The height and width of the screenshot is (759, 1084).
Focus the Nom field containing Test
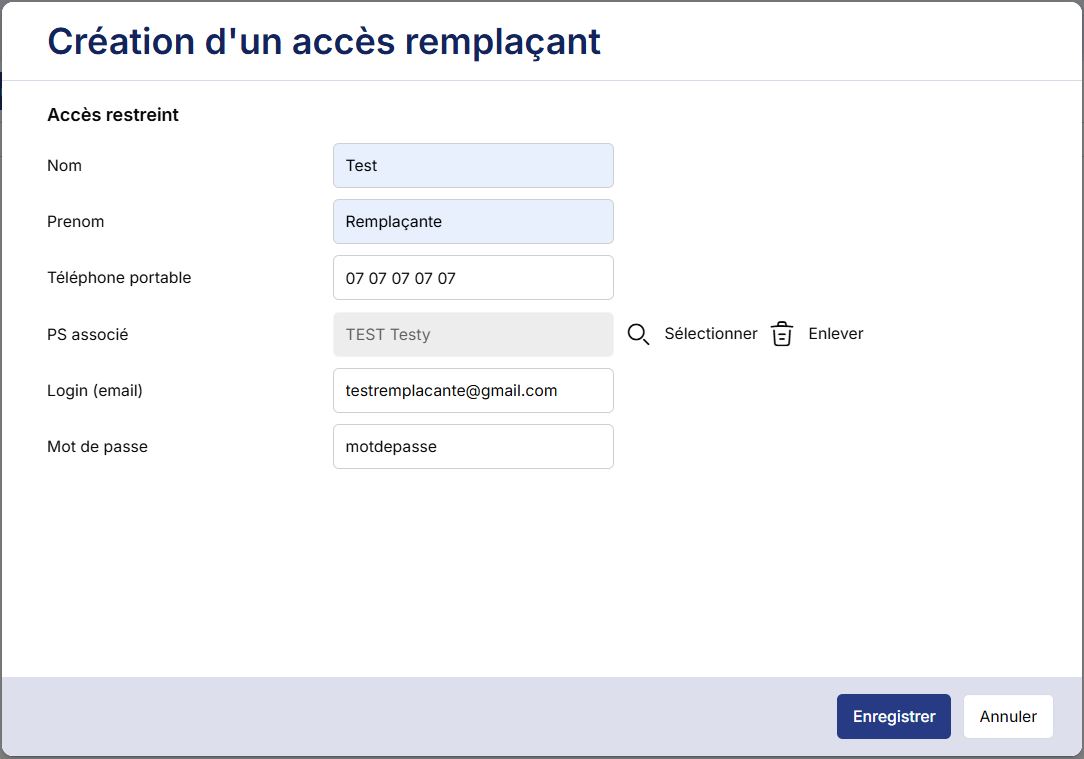pos(473,166)
